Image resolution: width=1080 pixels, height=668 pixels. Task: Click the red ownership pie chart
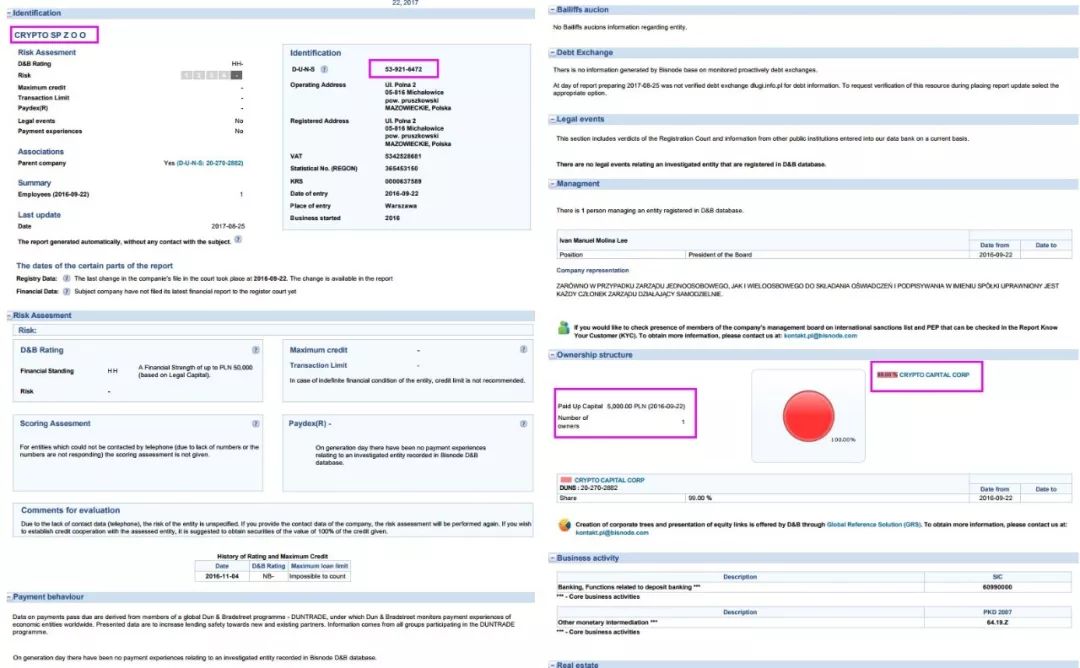pos(809,416)
